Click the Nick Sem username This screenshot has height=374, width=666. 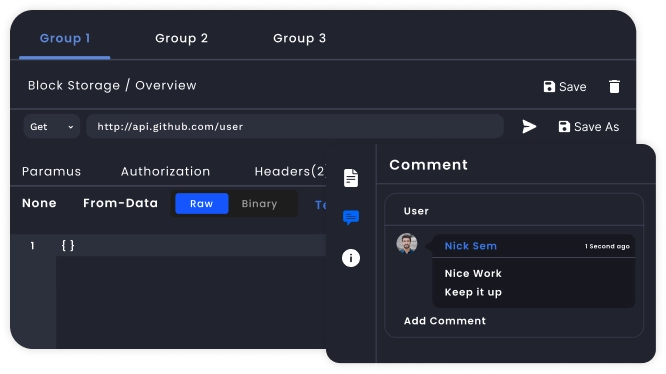point(471,246)
